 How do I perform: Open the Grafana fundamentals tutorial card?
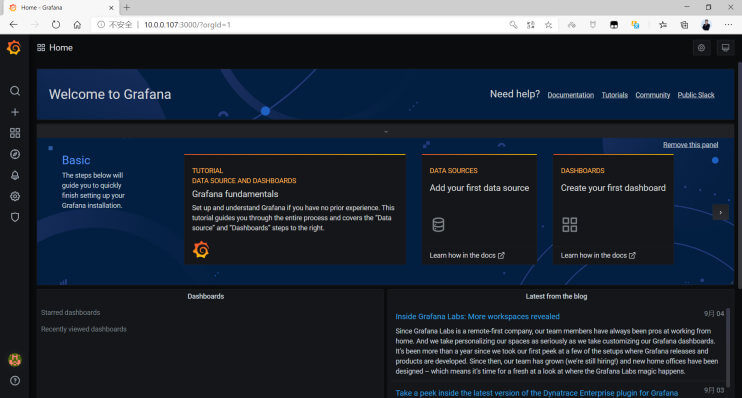point(295,209)
